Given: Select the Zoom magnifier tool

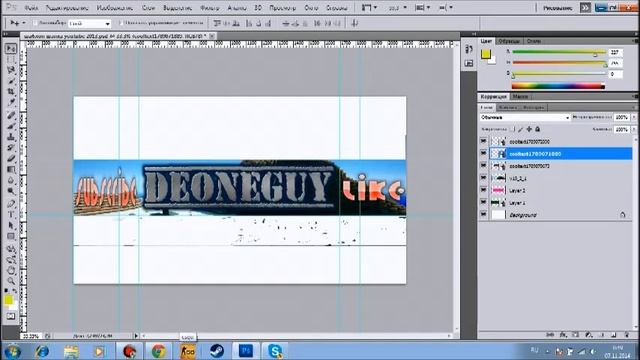Looking at the screenshot, I should pyautogui.click(x=11, y=281).
